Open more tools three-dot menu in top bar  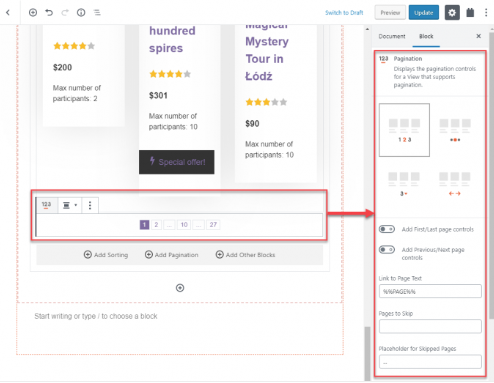(486, 13)
